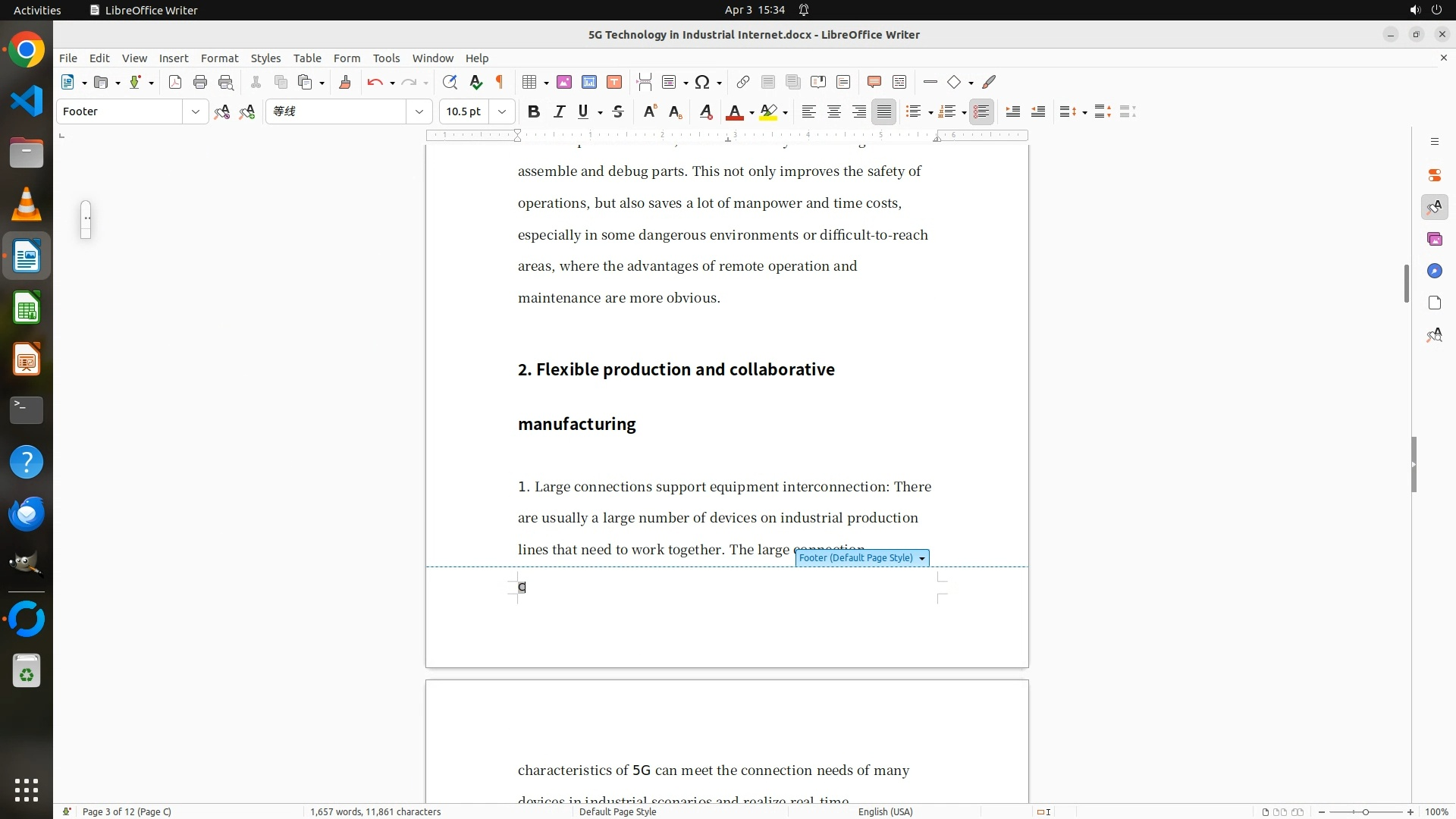This screenshot has height=819, width=1456.
Task: Open the Format menu
Action: tap(219, 58)
